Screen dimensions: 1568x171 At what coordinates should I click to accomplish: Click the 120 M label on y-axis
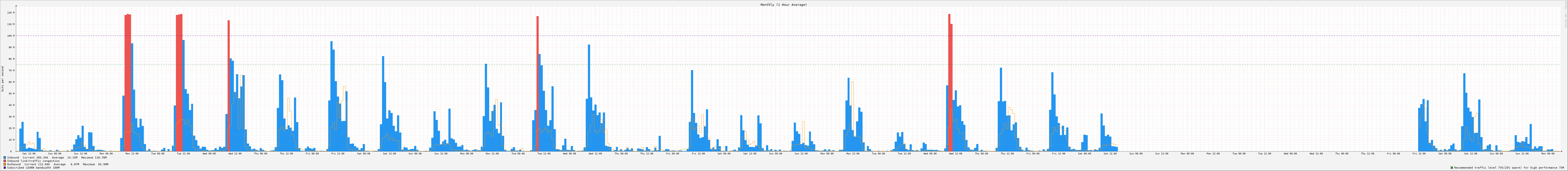[x=10, y=13]
